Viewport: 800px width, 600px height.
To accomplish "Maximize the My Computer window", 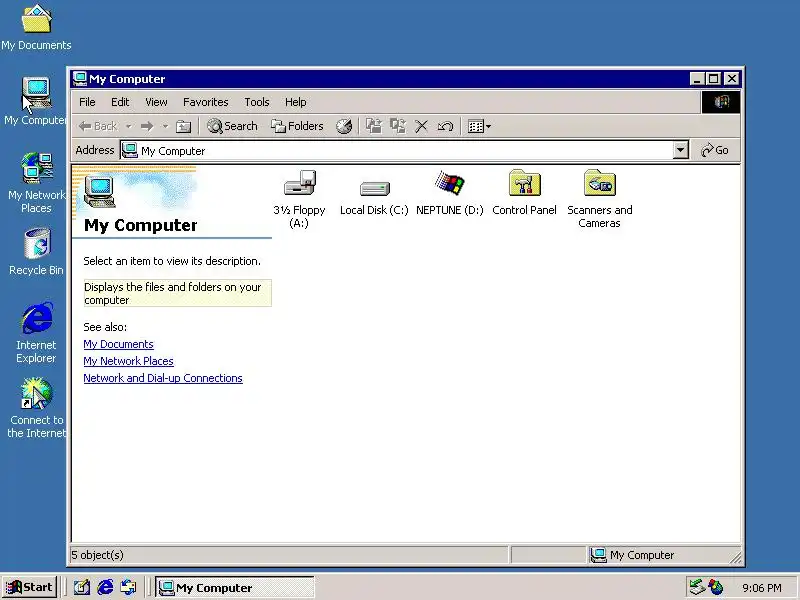I will [713, 79].
